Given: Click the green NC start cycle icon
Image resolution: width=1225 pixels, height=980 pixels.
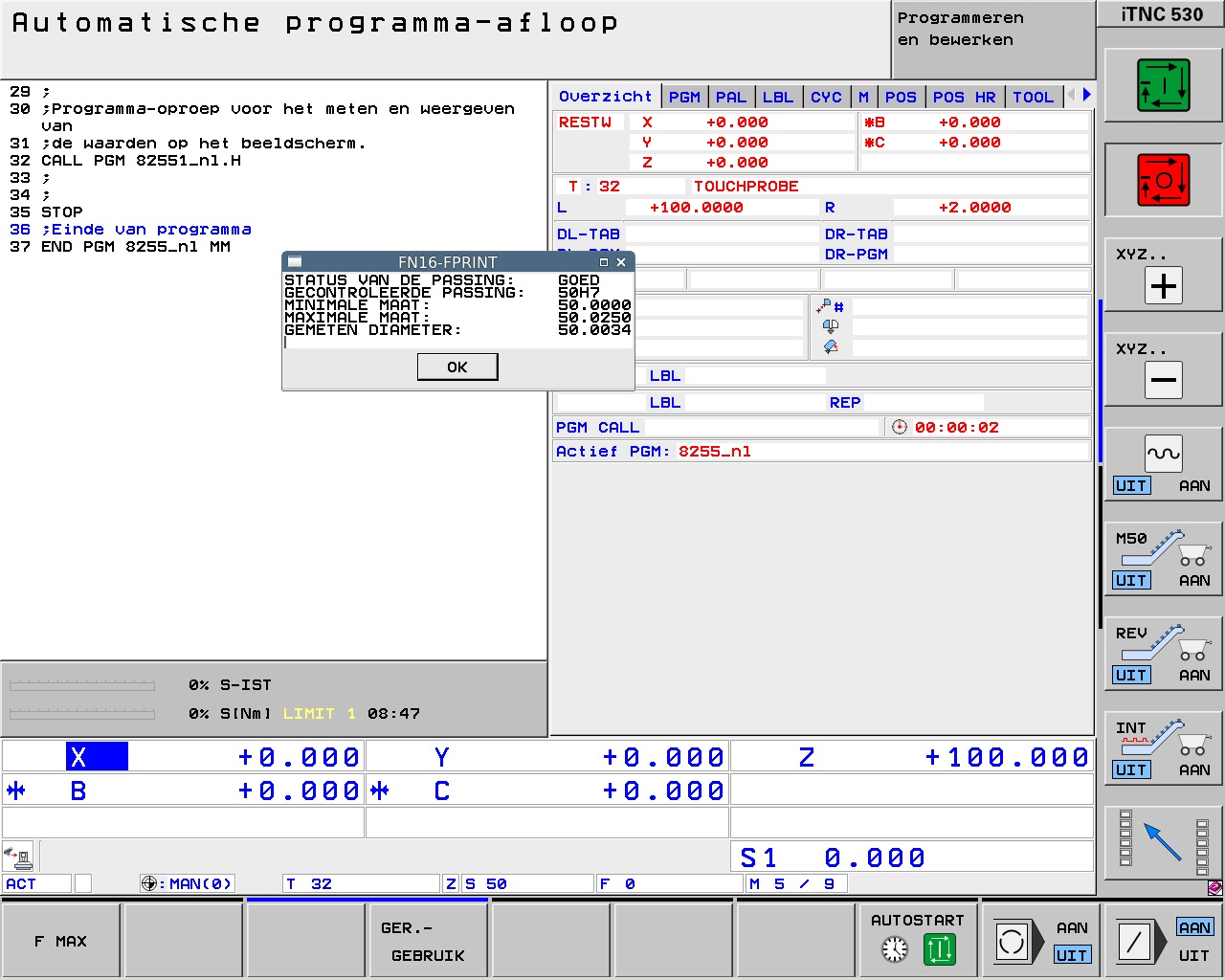Looking at the screenshot, I should click(1164, 84).
